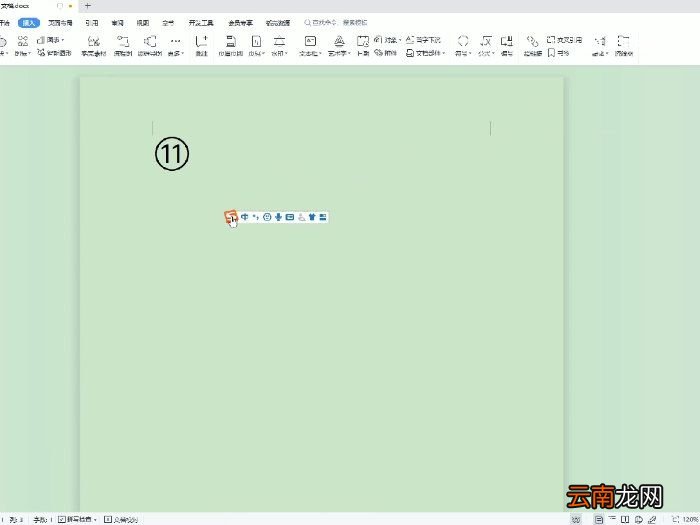Open the WordArt (艺术字) dropdown
Image resolution: width=700 pixels, height=525 pixels.
click(339, 46)
